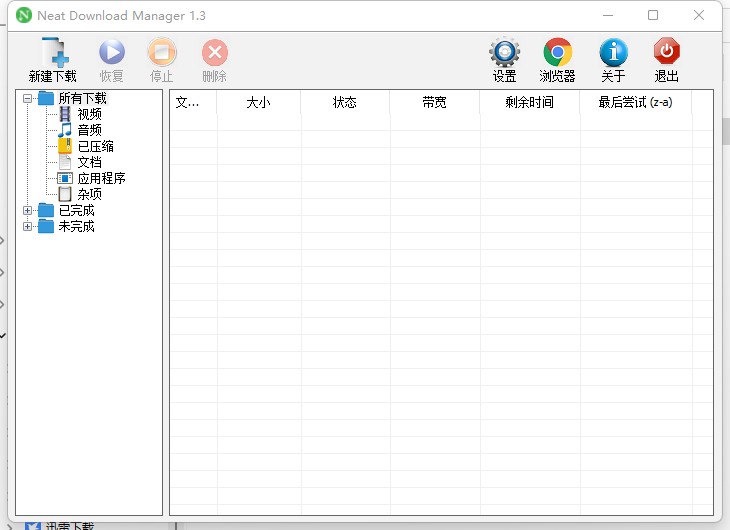Expand the 已完成 tree node

tap(27, 211)
